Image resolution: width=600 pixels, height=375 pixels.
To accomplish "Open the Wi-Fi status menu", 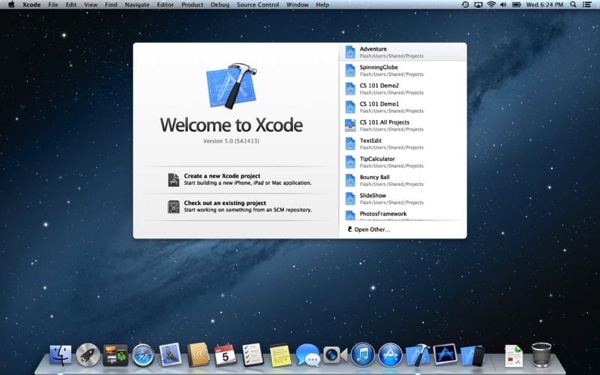I will (x=491, y=5).
